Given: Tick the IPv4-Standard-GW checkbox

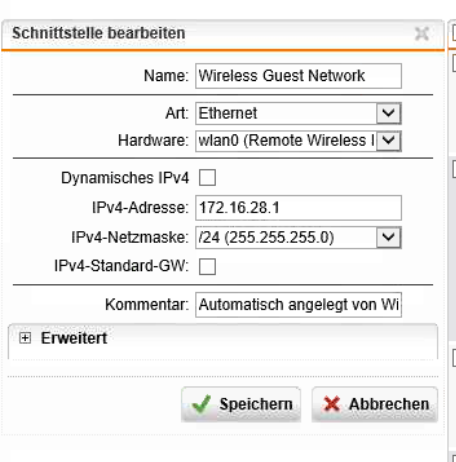Looking at the screenshot, I should [x=207, y=266].
